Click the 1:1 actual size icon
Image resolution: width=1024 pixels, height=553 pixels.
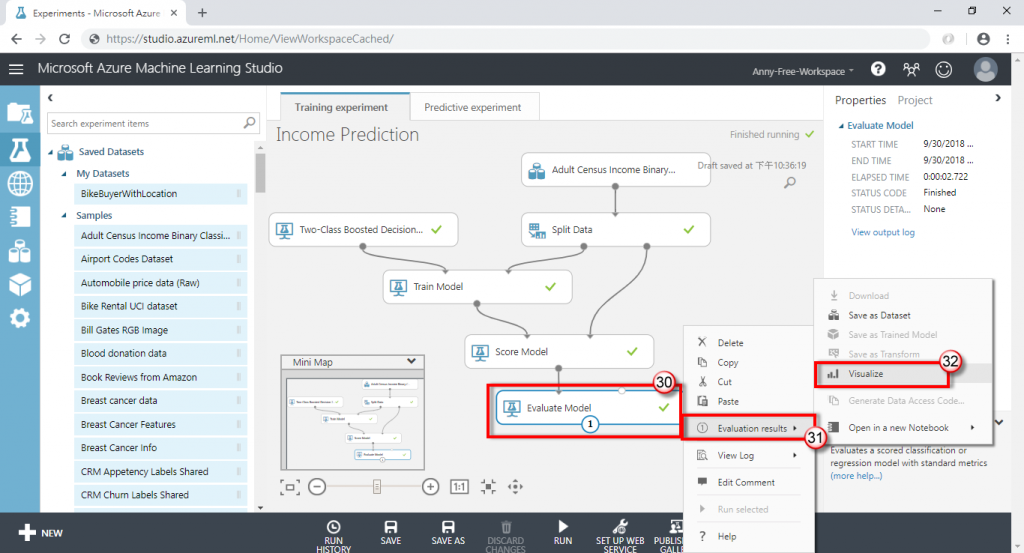[459, 487]
